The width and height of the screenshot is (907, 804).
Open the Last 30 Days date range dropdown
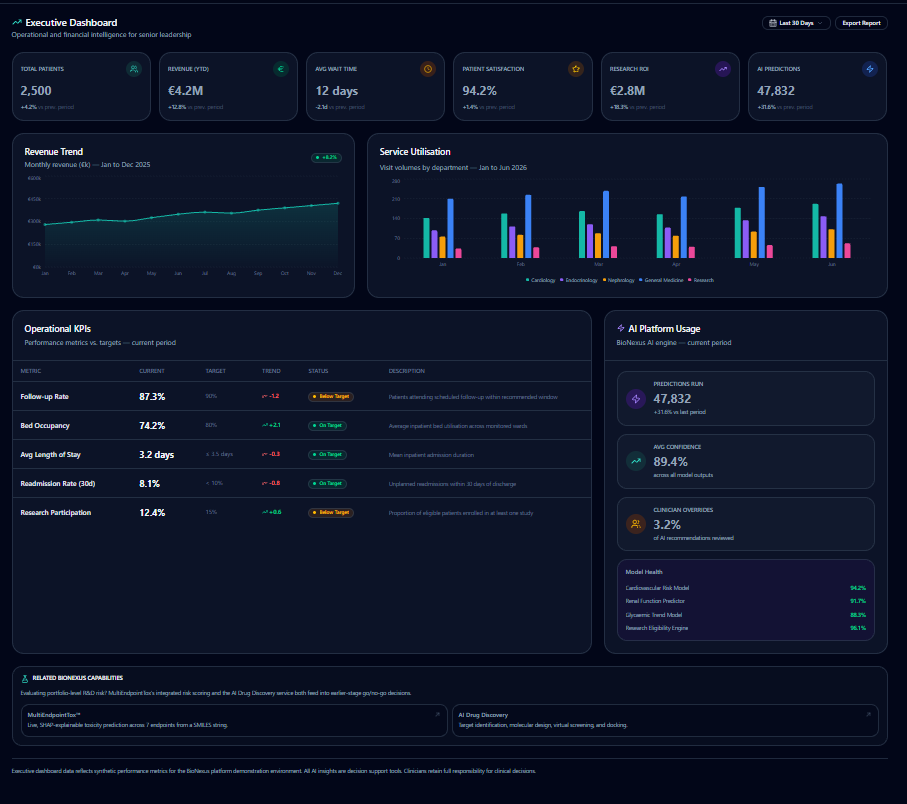click(x=796, y=23)
